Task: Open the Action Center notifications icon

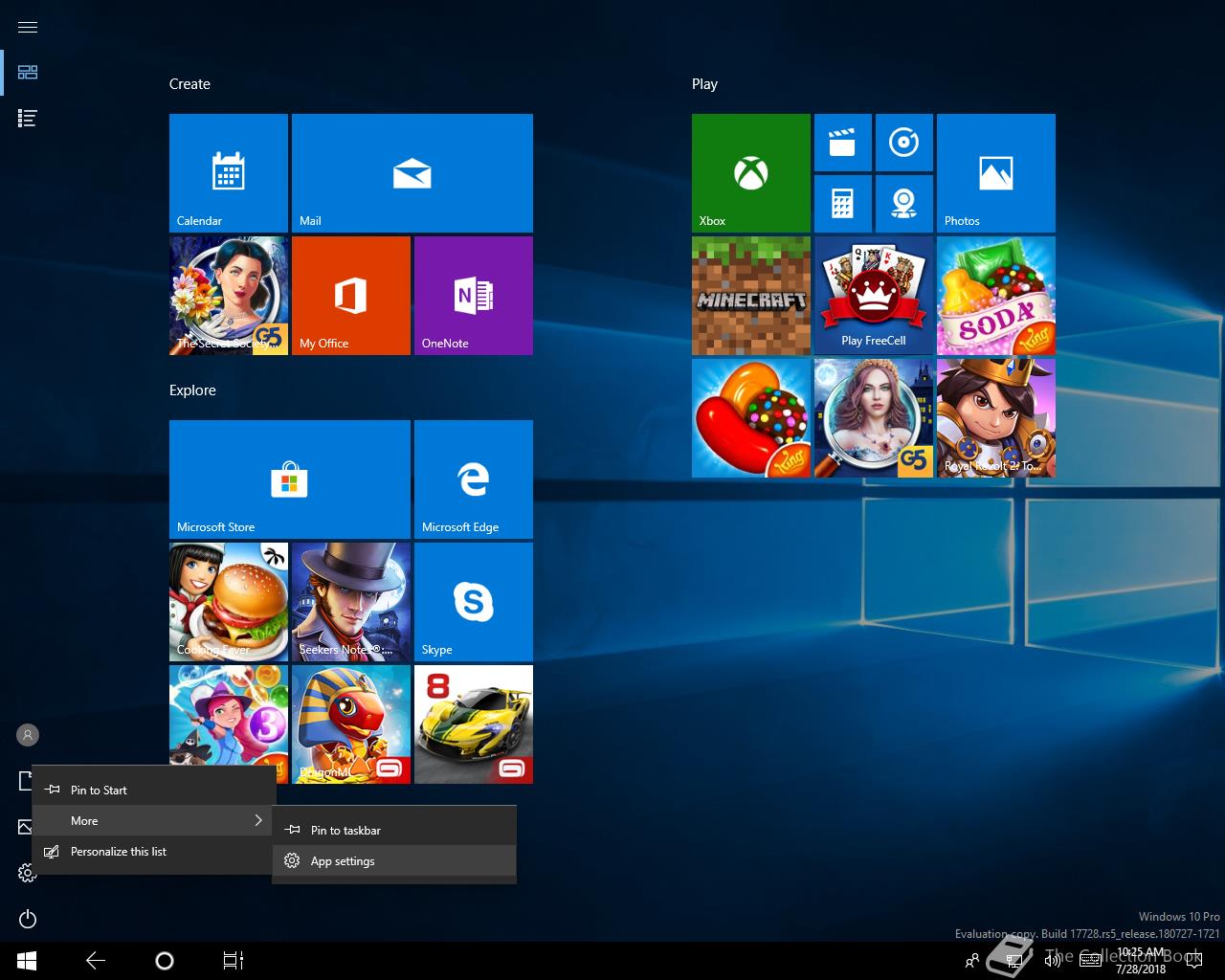Action: click(1193, 961)
